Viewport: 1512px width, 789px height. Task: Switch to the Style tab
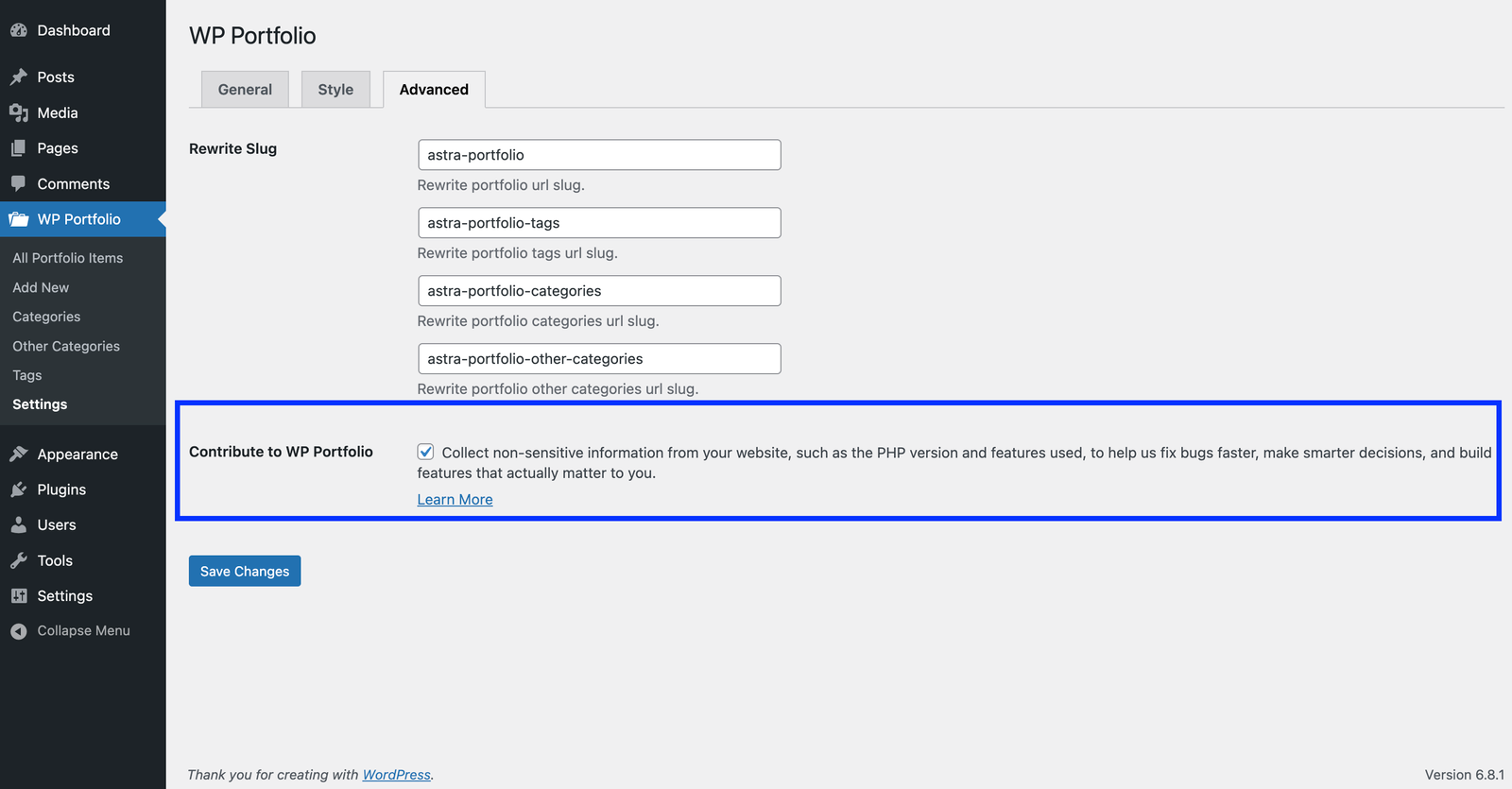[335, 90]
